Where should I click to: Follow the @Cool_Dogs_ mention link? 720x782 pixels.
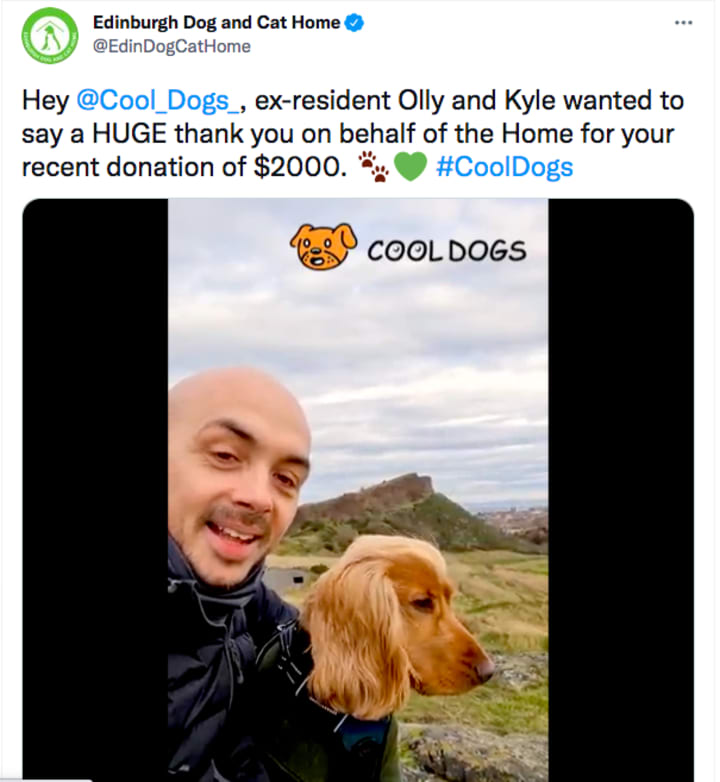pos(160,100)
